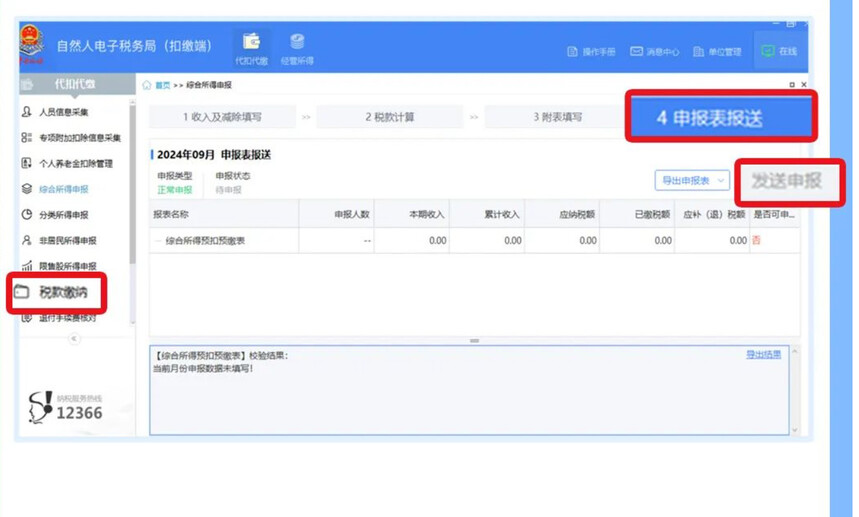Select 专项附加扣除信息采集 in sidebar
Screen dimensions: 859x517
[71, 137]
